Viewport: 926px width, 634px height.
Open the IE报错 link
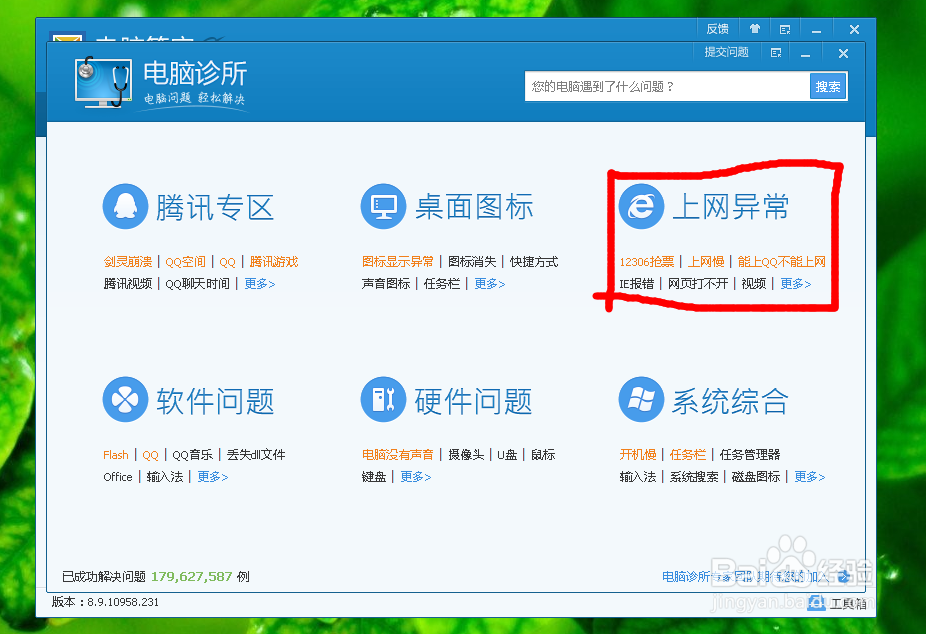[x=637, y=284]
